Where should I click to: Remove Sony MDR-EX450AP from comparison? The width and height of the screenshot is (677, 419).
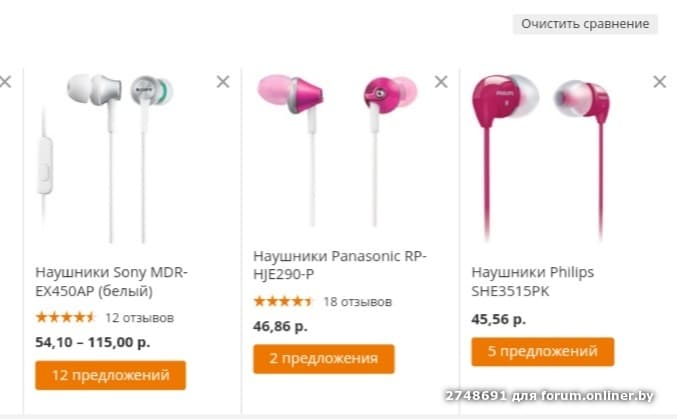coord(223,82)
